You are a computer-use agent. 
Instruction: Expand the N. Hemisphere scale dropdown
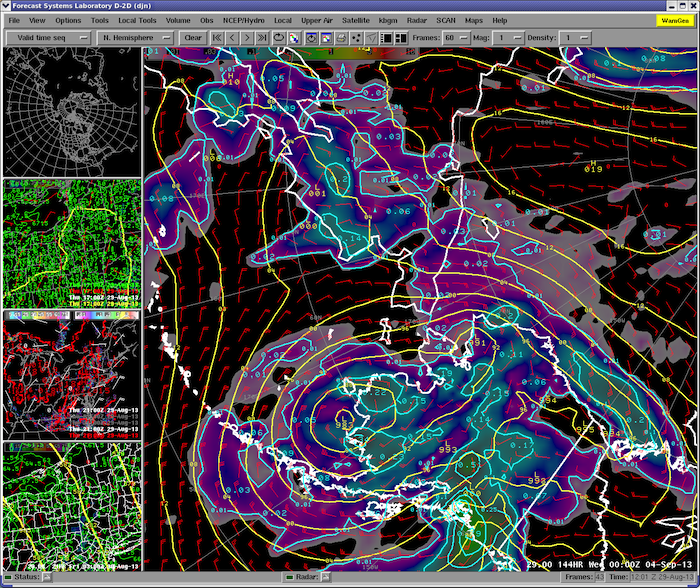click(136, 37)
